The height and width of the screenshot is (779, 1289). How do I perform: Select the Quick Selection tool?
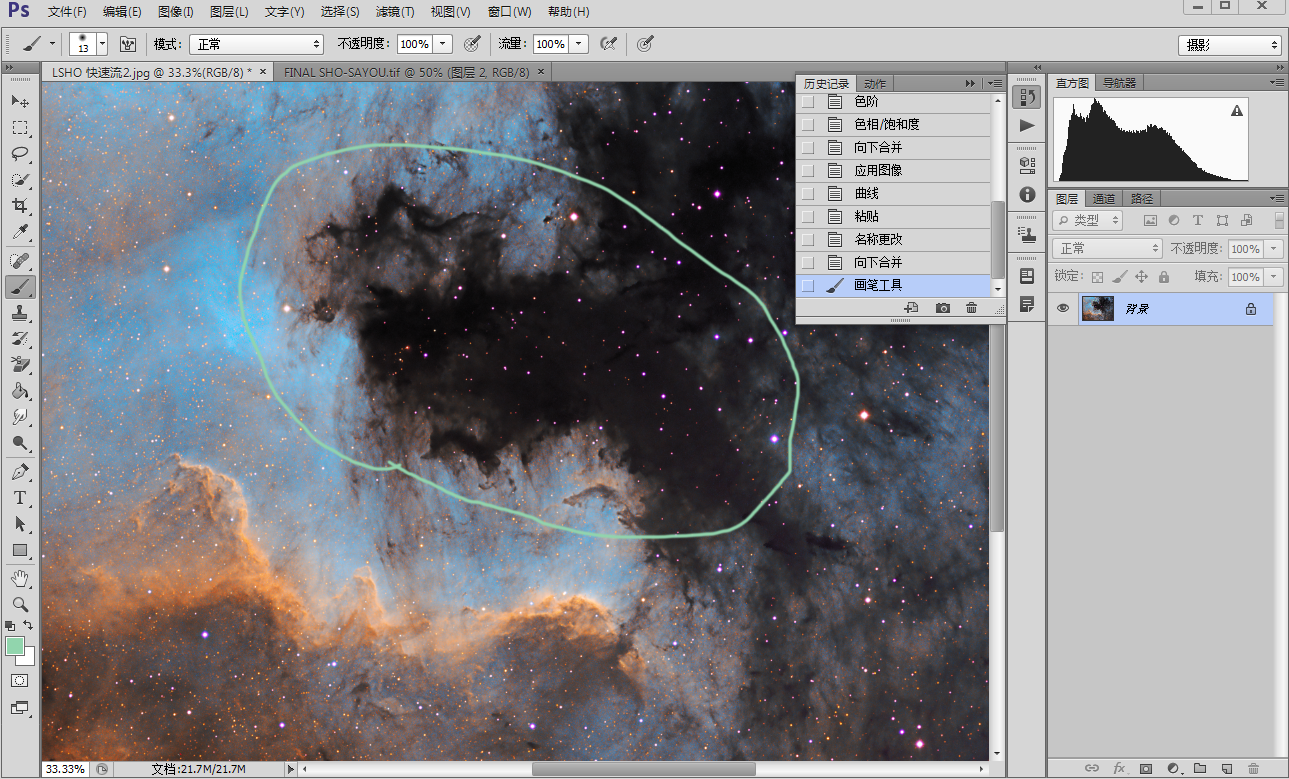pyautogui.click(x=20, y=180)
